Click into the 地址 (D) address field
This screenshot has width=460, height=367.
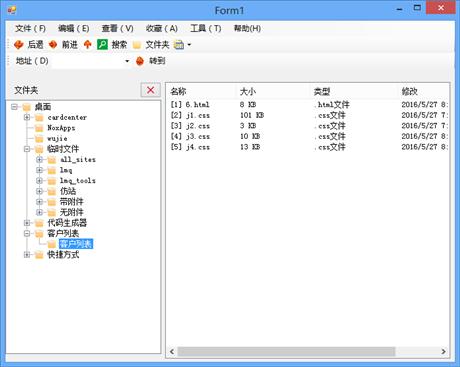[x=87, y=61]
